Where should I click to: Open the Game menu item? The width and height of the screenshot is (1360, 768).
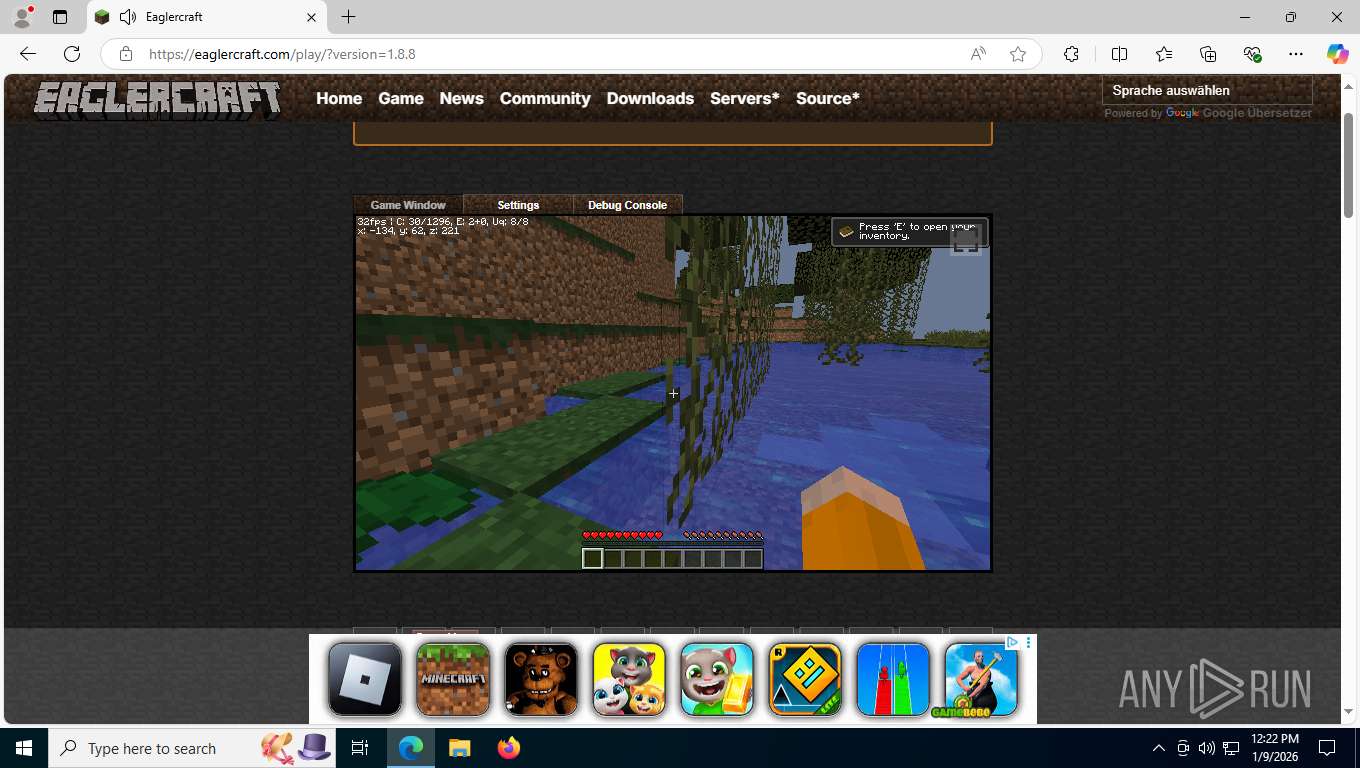pyautogui.click(x=401, y=98)
